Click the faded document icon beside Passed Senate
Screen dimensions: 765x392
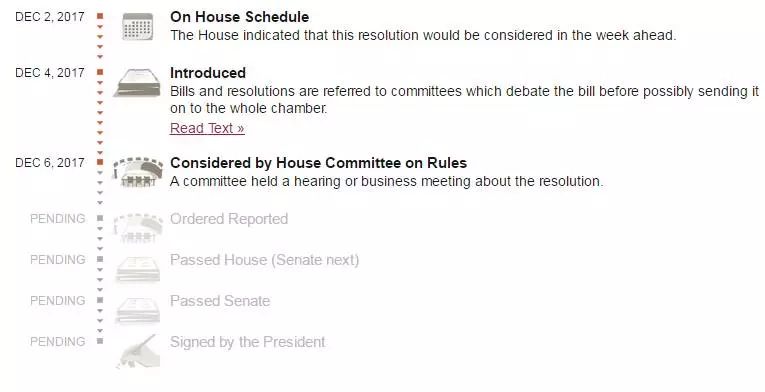point(138,310)
